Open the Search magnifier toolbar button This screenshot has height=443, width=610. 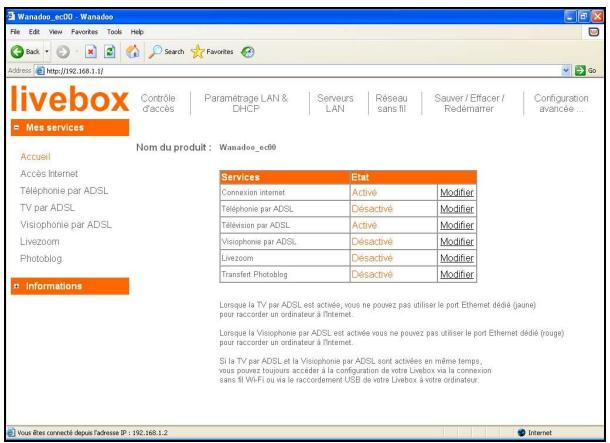coord(166,51)
